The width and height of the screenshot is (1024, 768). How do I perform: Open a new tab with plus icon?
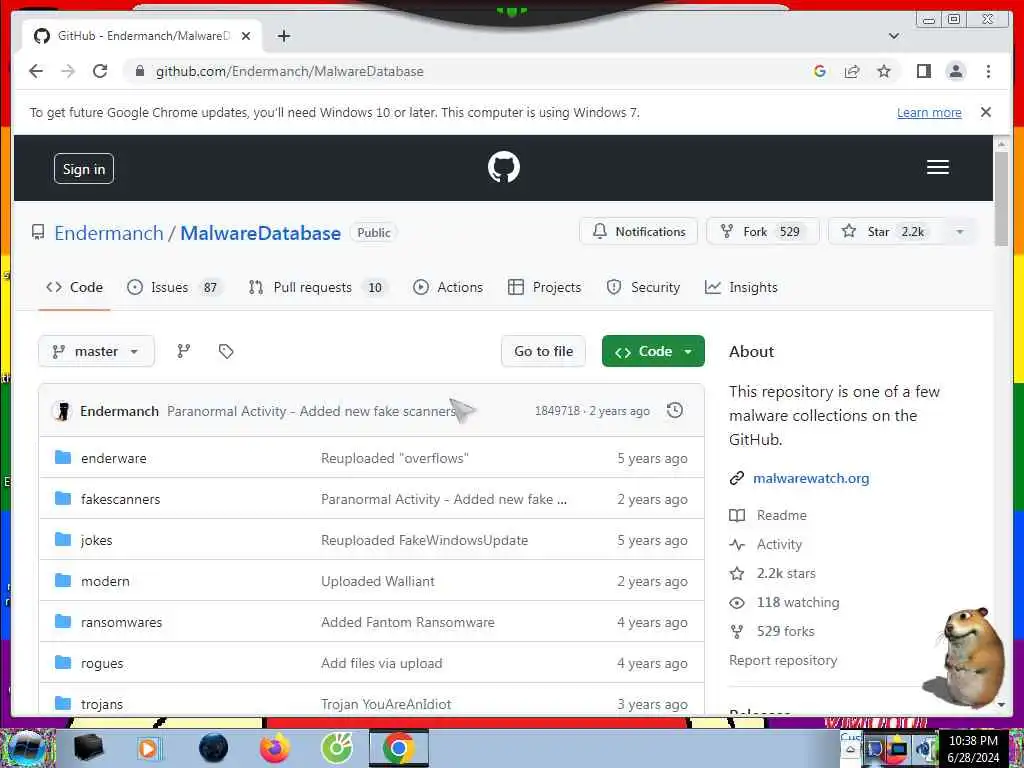coord(283,36)
